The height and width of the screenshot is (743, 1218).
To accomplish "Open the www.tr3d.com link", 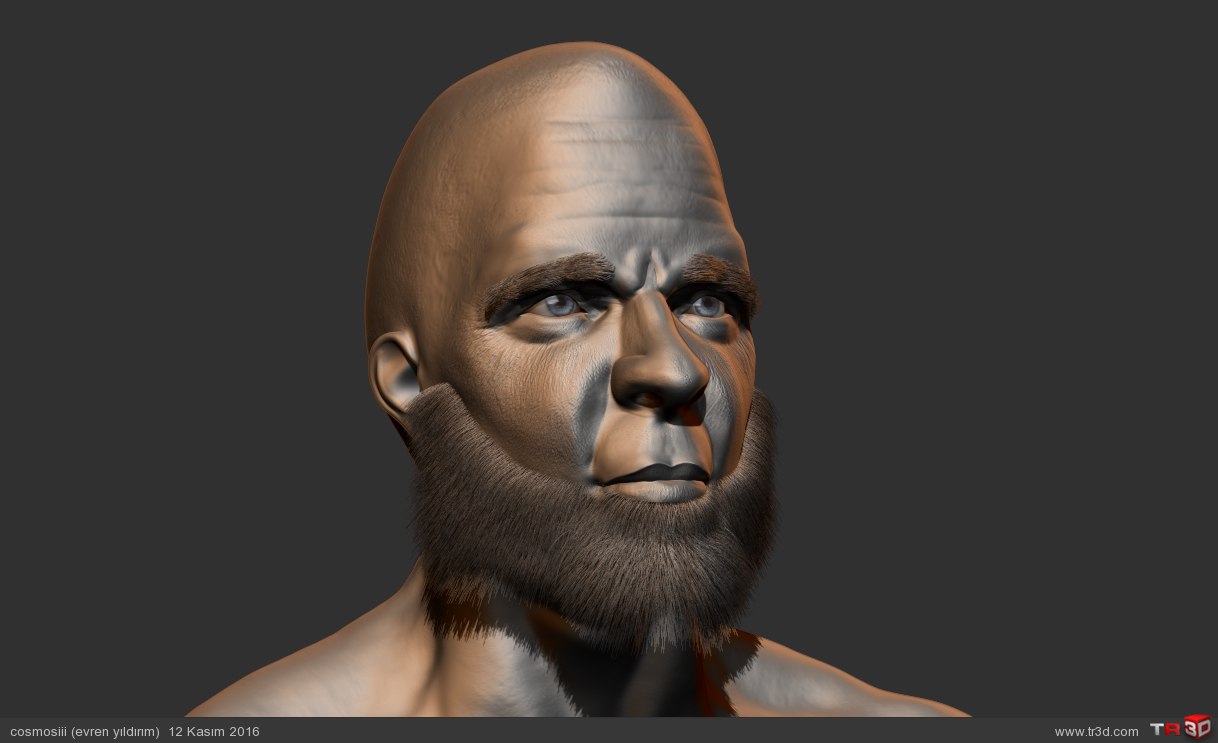I will click(x=1096, y=732).
